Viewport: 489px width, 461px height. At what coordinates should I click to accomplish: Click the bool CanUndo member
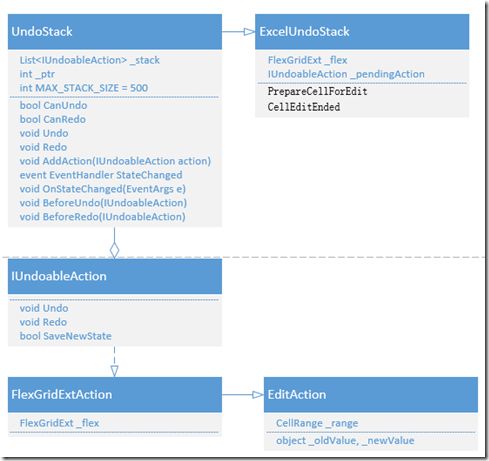[x=53, y=105]
